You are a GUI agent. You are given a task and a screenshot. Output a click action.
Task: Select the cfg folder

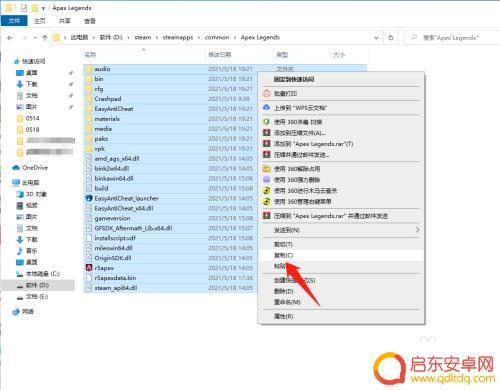click(x=99, y=89)
